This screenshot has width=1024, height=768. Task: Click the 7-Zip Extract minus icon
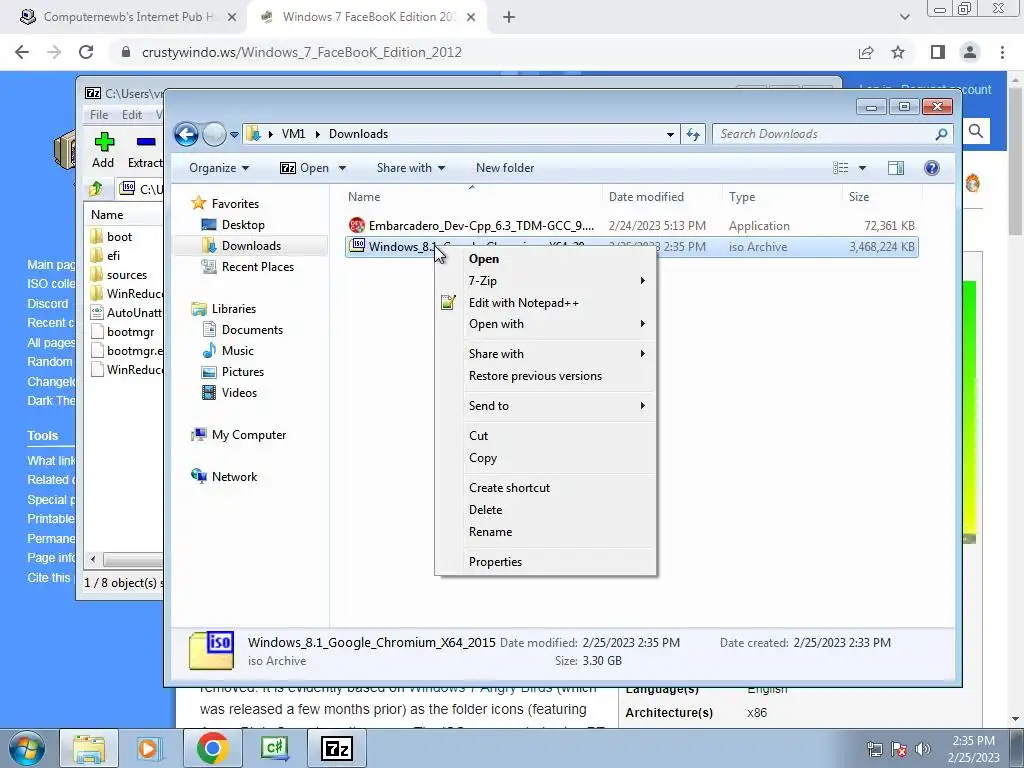tap(146, 142)
